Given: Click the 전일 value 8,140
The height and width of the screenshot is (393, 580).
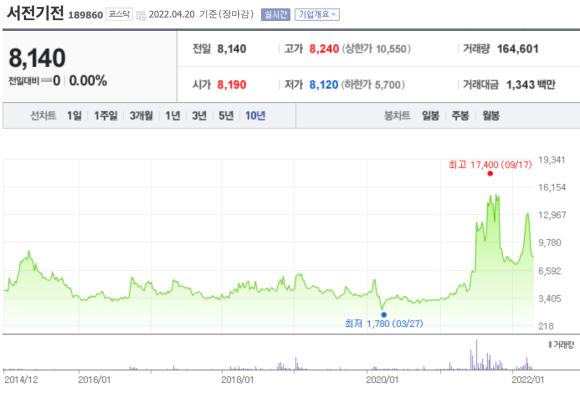Looking at the screenshot, I should [232, 49].
